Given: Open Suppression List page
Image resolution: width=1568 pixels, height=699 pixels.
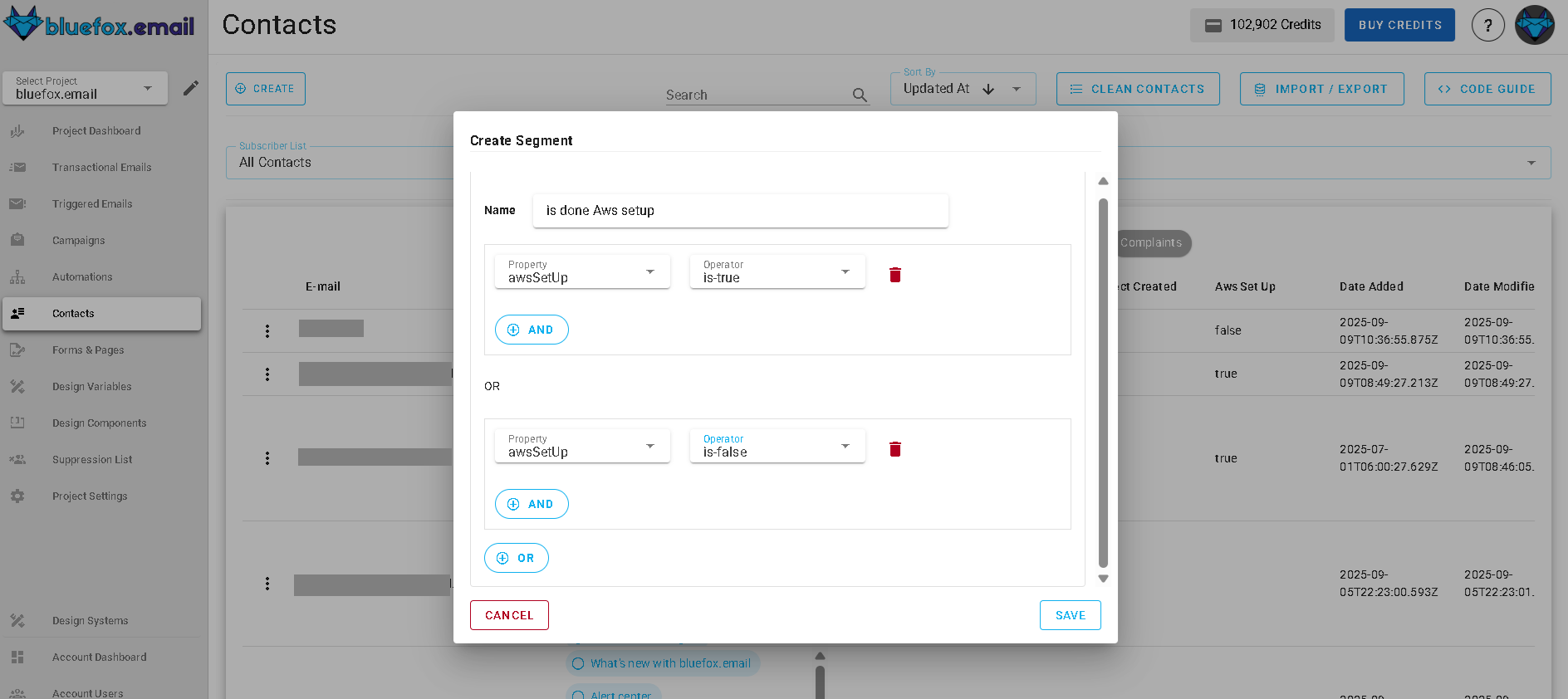Looking at the screenshot, I should 92,460.
